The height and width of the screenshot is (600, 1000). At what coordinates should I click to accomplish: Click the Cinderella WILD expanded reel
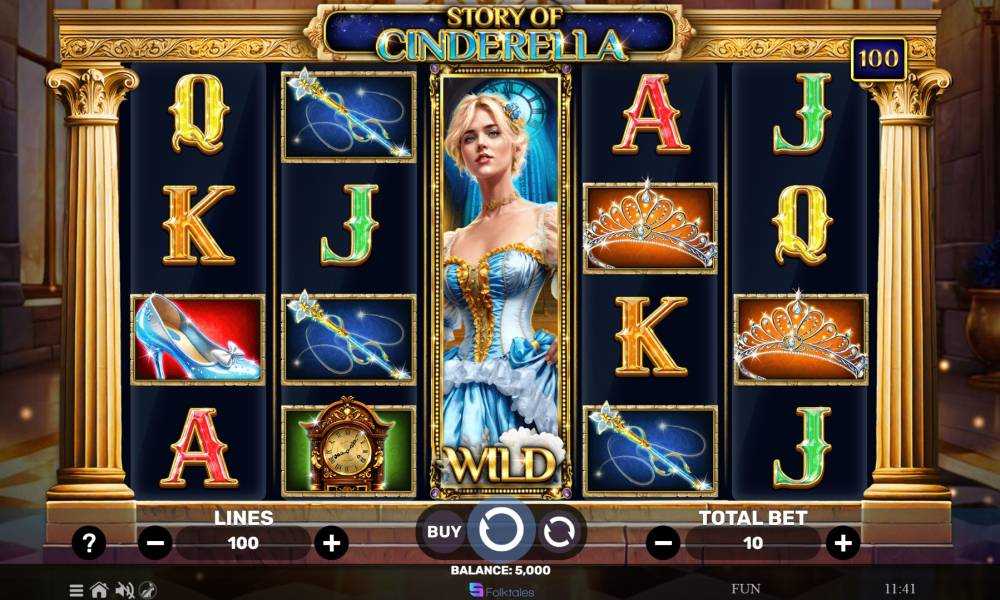click(501, 281)
